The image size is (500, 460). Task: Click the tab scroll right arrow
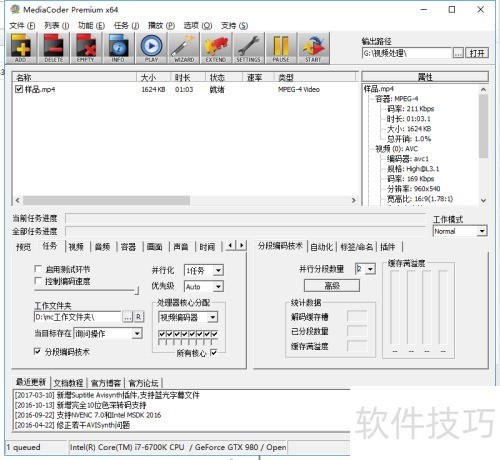241,246
